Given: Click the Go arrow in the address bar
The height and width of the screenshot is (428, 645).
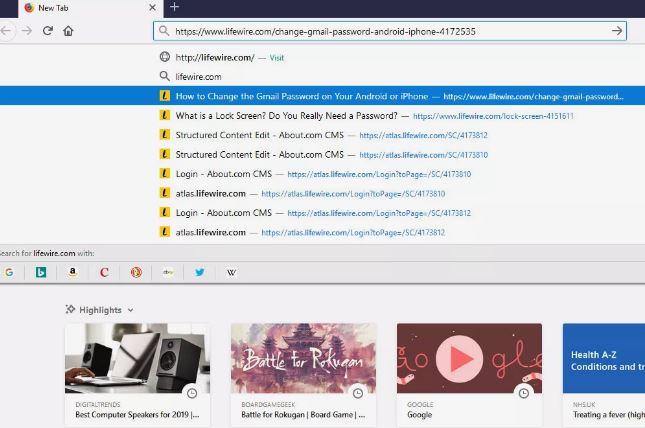Looking at the screenshot, I should [x=617, y=31].
